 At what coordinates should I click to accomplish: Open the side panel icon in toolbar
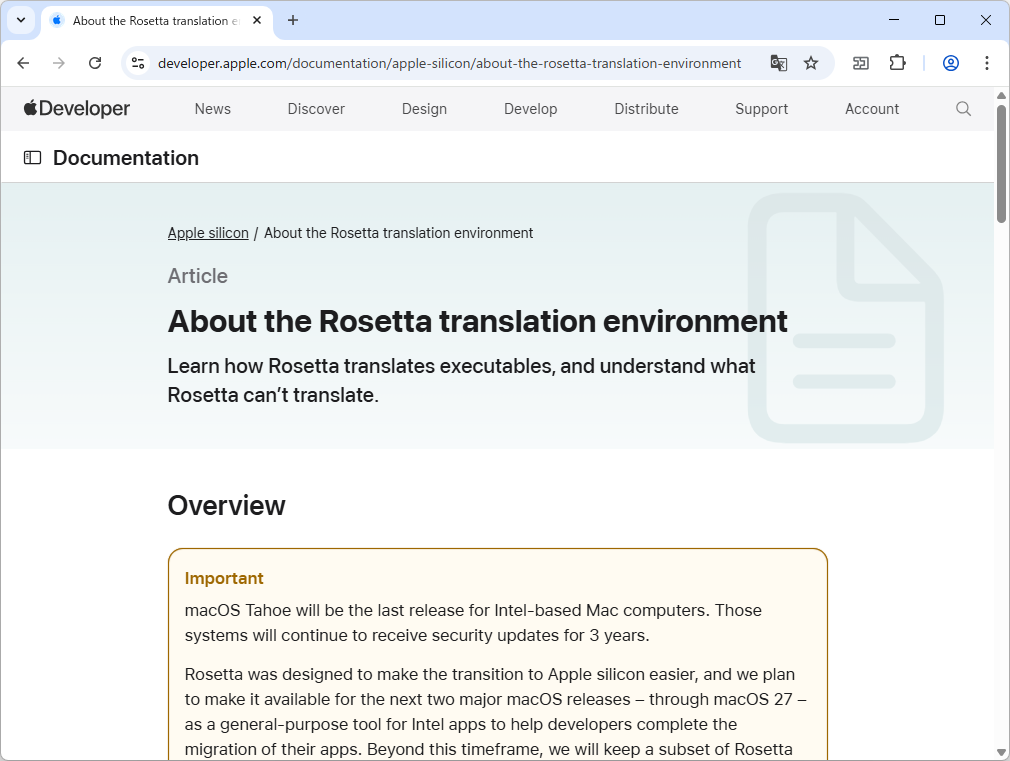tap(861, 63)
